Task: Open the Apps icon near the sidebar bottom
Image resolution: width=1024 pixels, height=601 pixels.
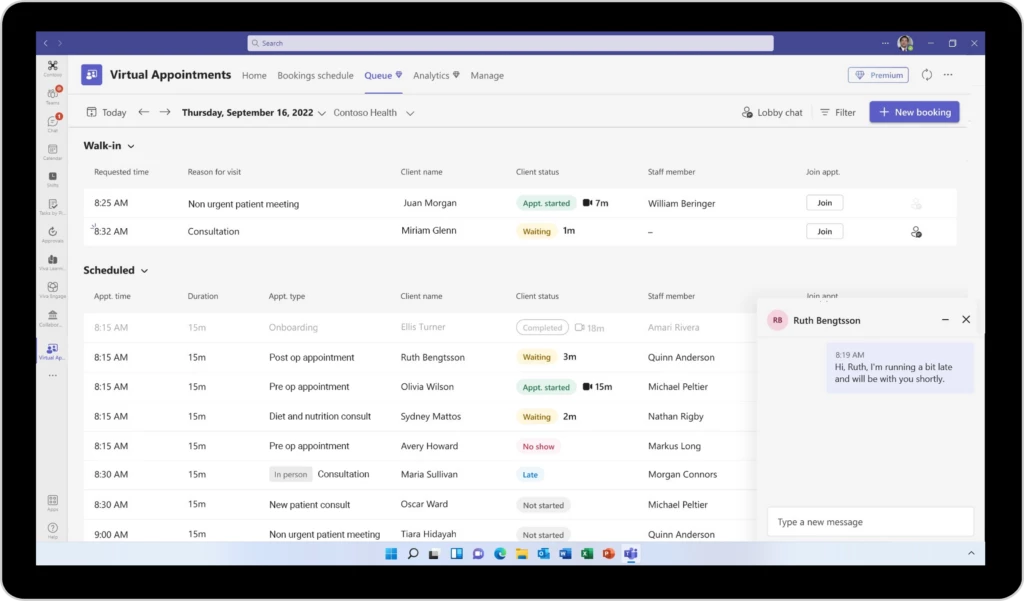Action: [52, 500]
